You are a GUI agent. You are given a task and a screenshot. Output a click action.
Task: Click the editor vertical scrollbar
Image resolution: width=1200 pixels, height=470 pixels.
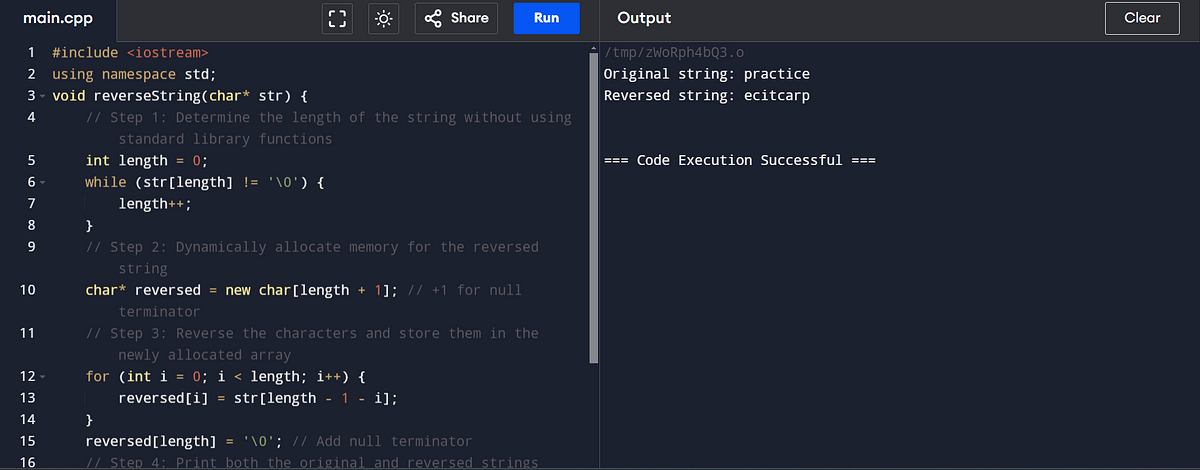pos(594,206)
